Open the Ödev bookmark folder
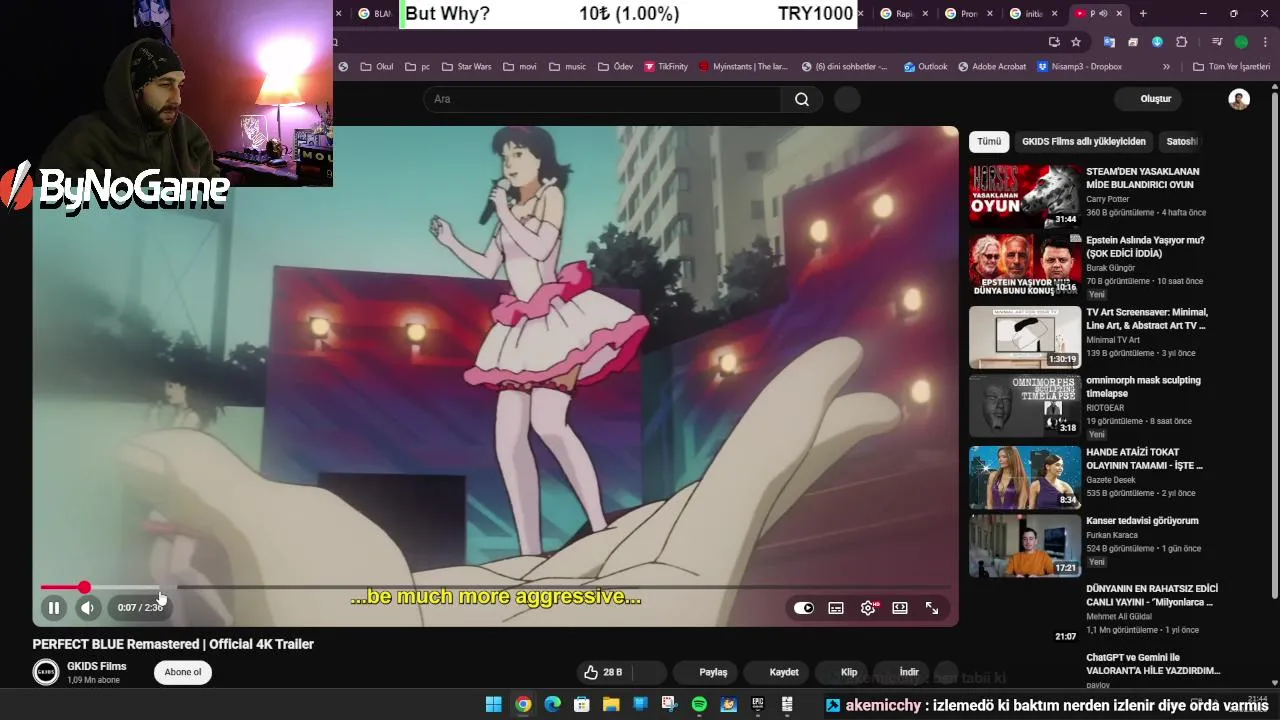 [x=615, y=67]
